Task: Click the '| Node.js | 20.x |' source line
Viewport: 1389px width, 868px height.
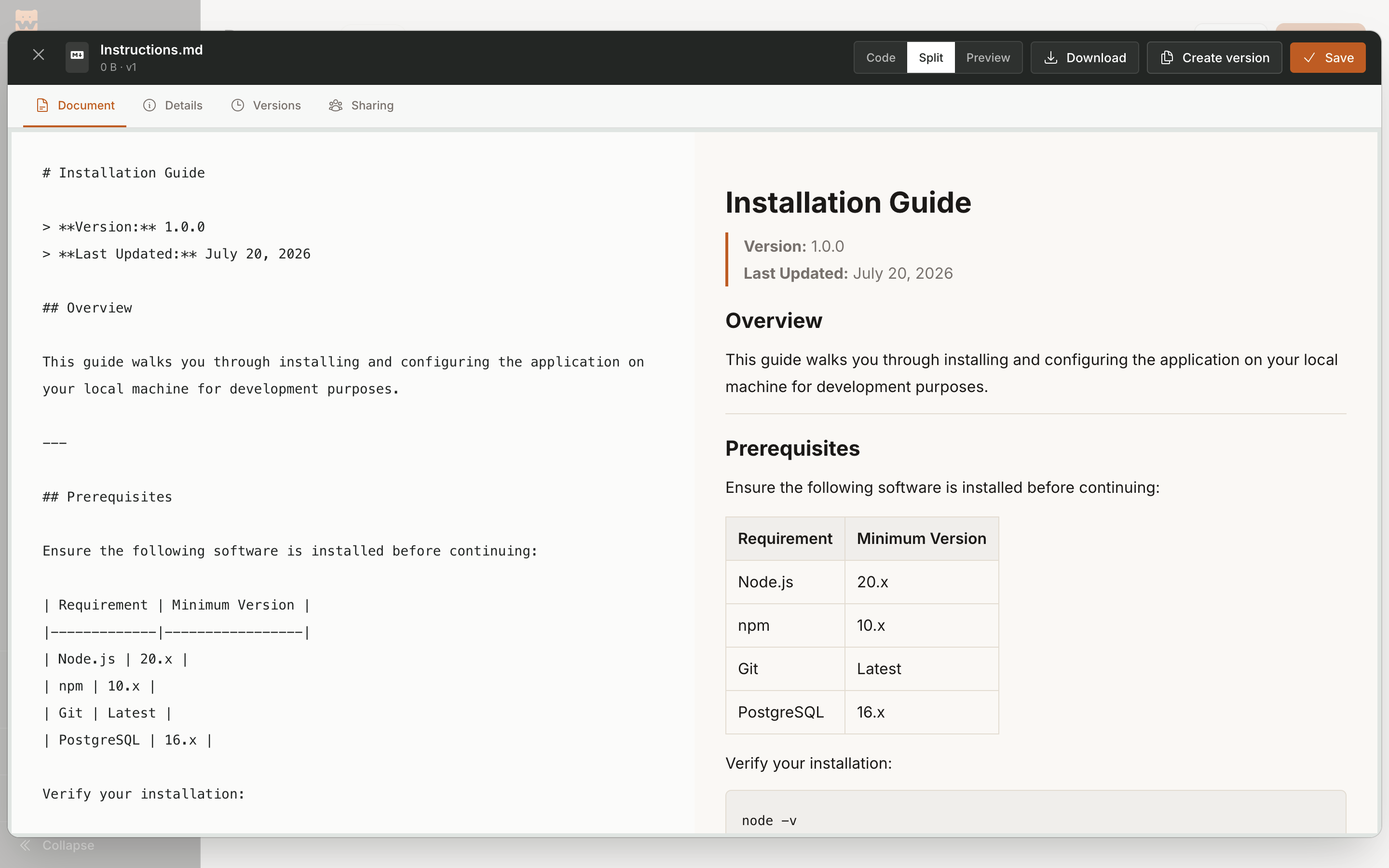Action: click(115, 659)
